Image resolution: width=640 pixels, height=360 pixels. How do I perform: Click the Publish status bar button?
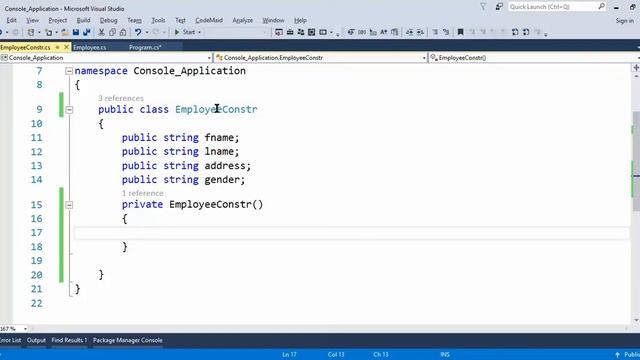[628, 355]
